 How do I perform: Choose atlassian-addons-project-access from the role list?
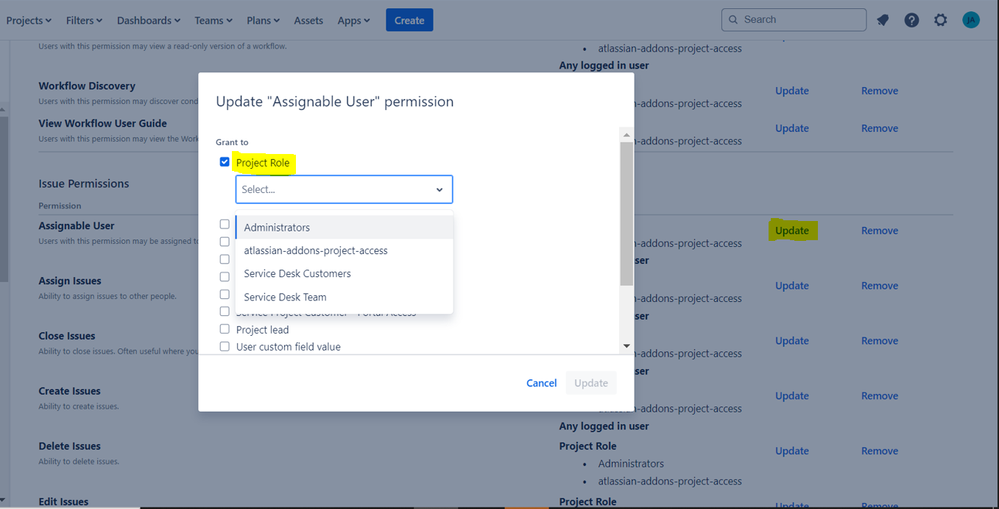point(344,250)
